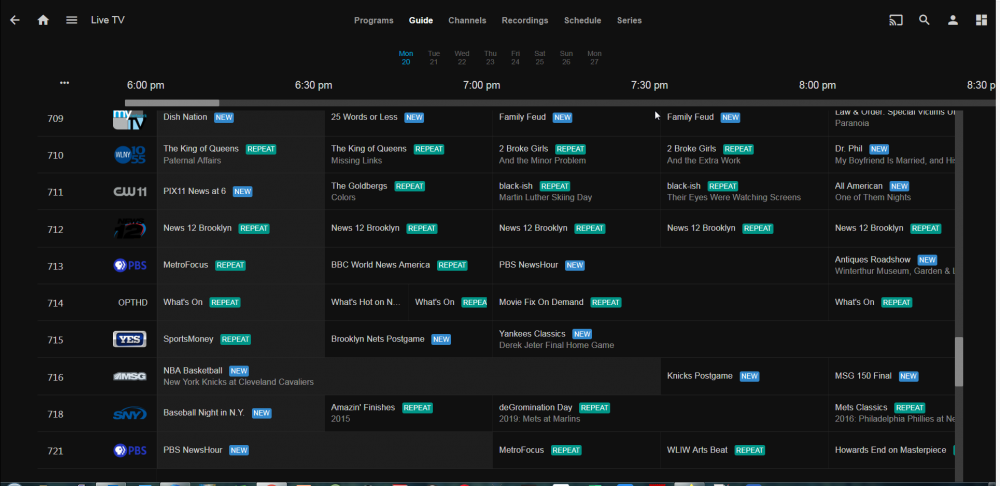Select Mon 20 in the date strip

[x=406, y=57]
